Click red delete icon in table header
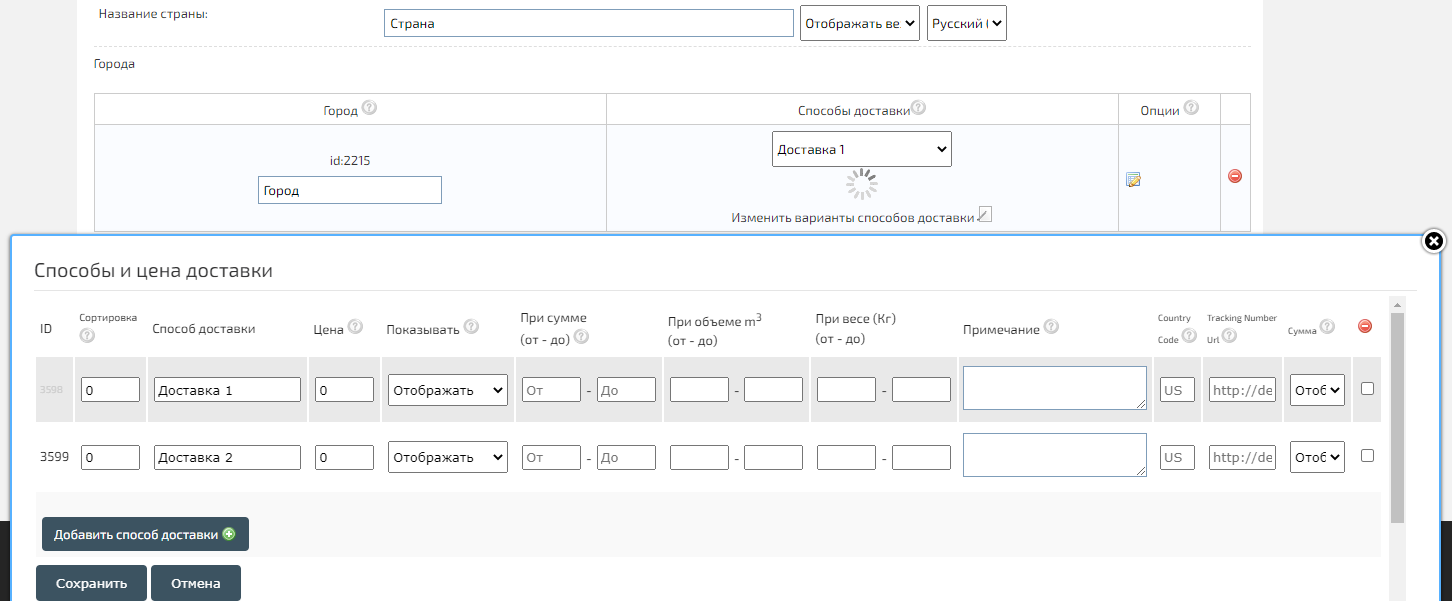1452x601 pixels. click(x=1365, y=326)
